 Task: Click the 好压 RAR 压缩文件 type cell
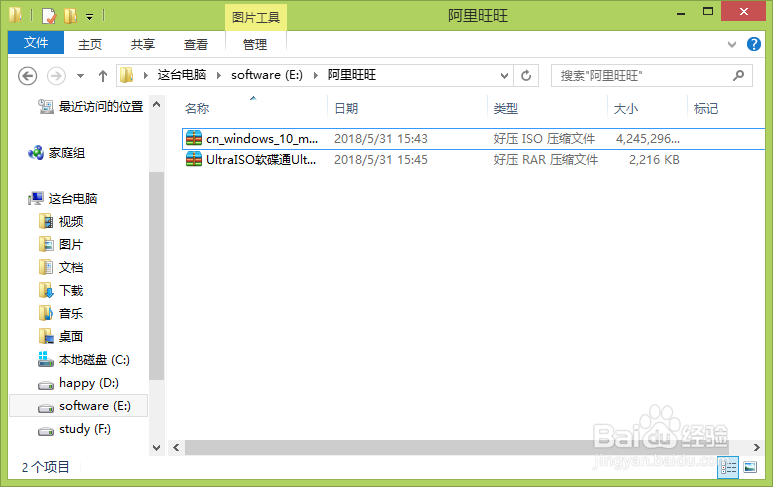click(x=545, y=160)
